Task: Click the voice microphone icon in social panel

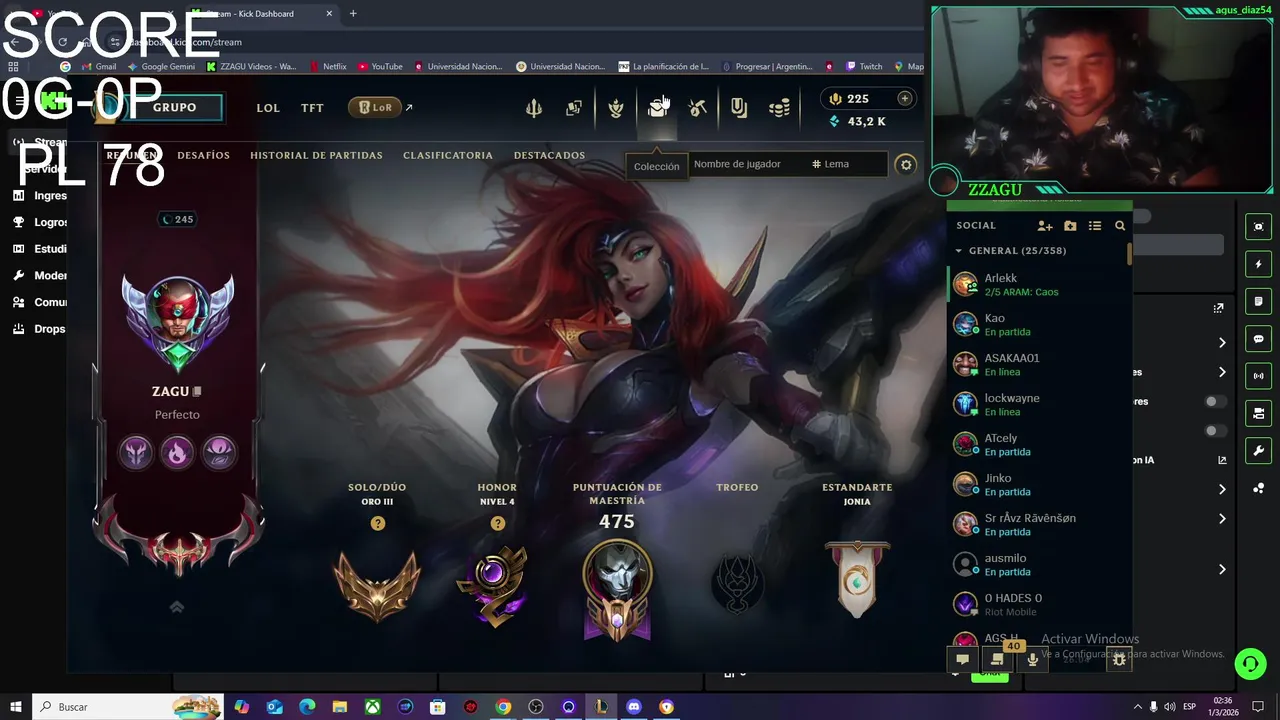Action: click(1033, 659)
